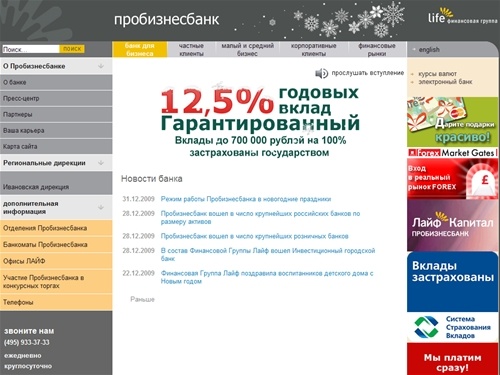Open the Лайф Капитал Пробизнесбанк banner
Viewport: 500px width, 375px height.
point(452,225)
